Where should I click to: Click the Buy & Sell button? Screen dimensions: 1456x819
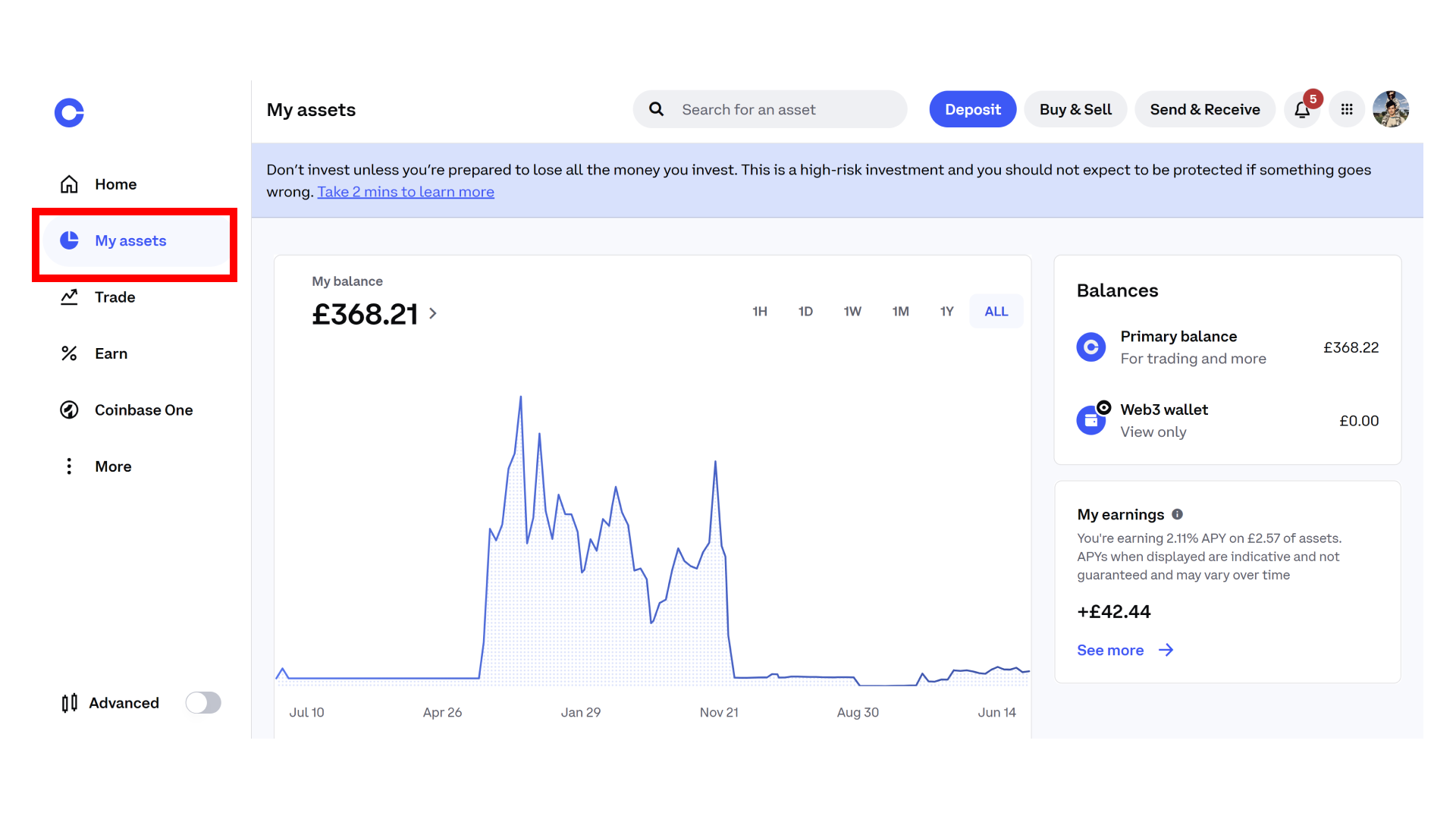coord(1075,110)
